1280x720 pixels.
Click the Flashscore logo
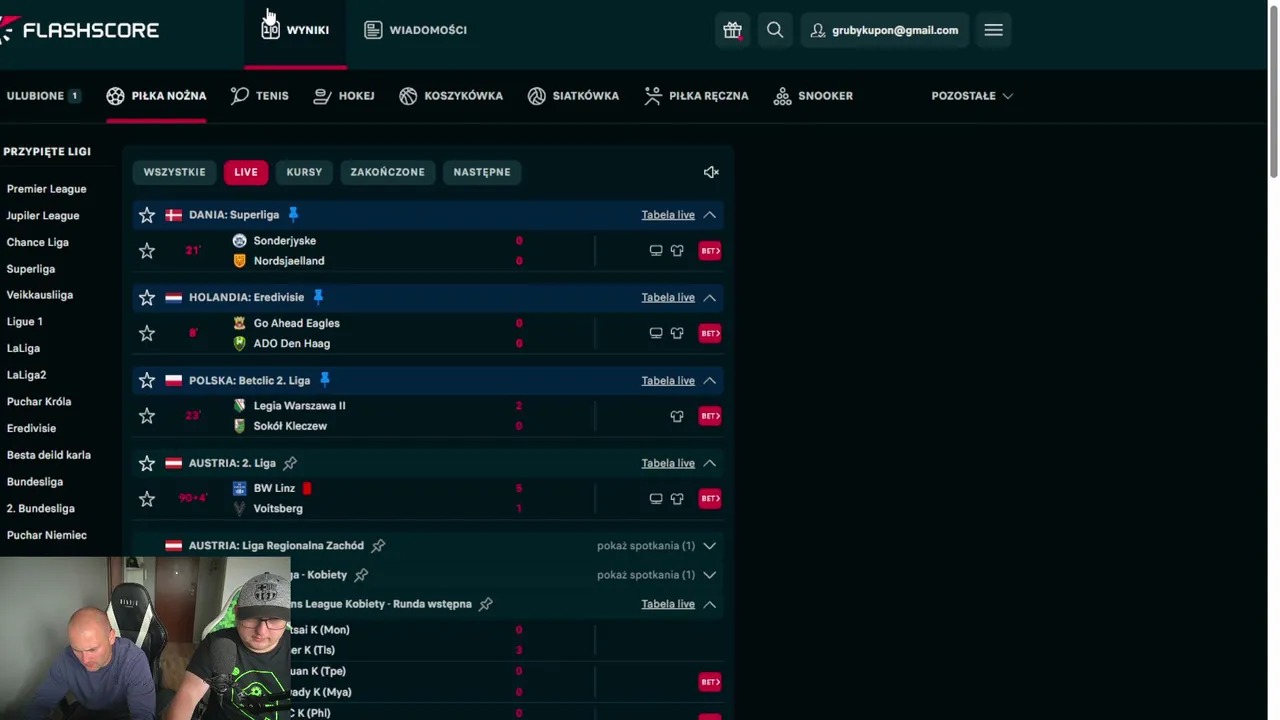(x=80, y=30)
